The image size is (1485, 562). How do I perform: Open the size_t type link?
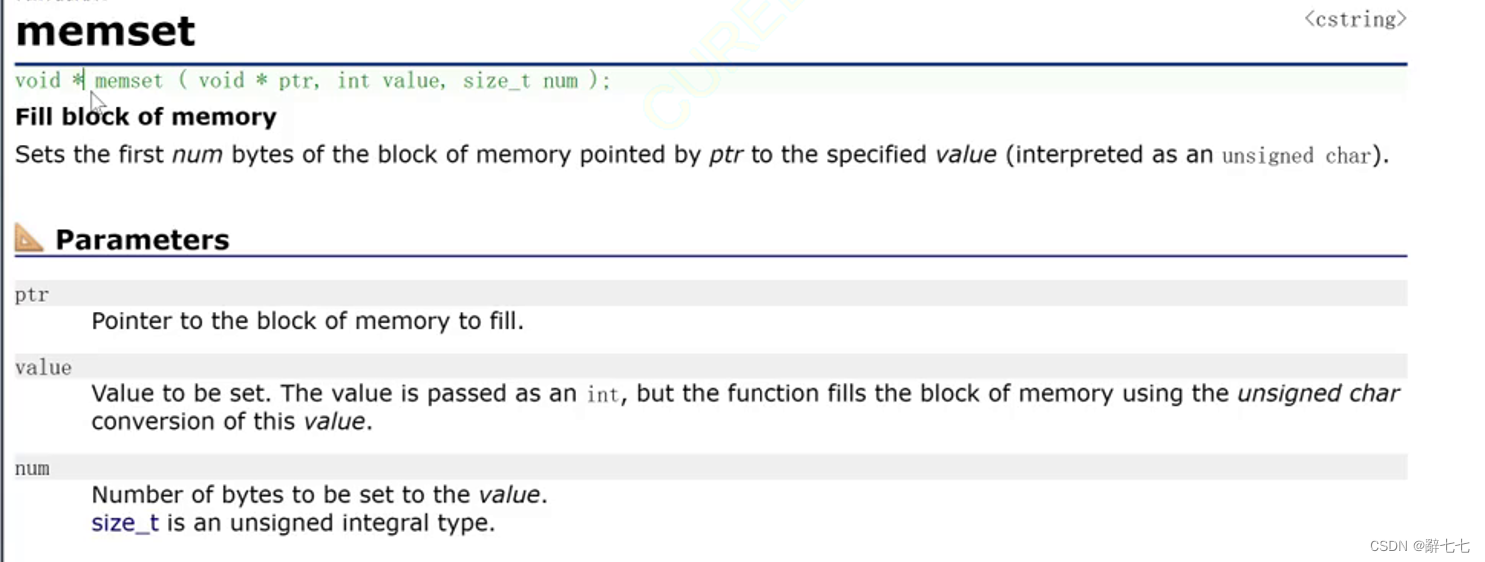point(125,523)
